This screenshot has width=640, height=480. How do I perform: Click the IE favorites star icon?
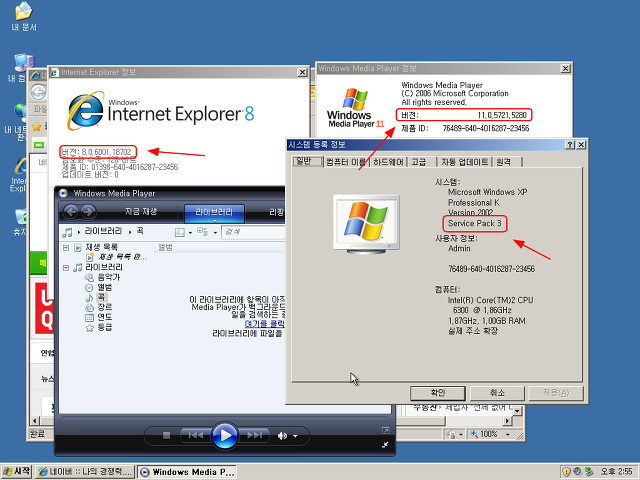click(37, 127)
